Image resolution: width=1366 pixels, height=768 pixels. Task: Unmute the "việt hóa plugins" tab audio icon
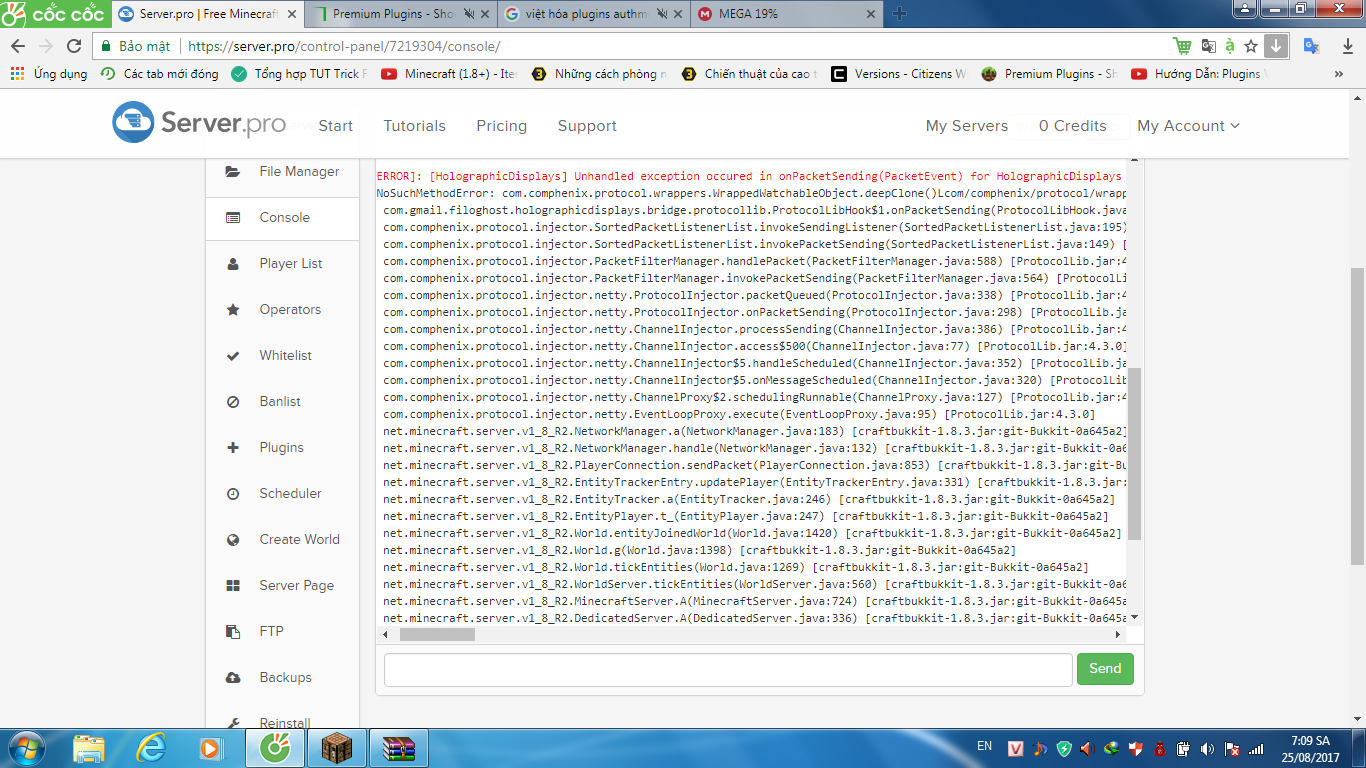click(x=661, y=14)
